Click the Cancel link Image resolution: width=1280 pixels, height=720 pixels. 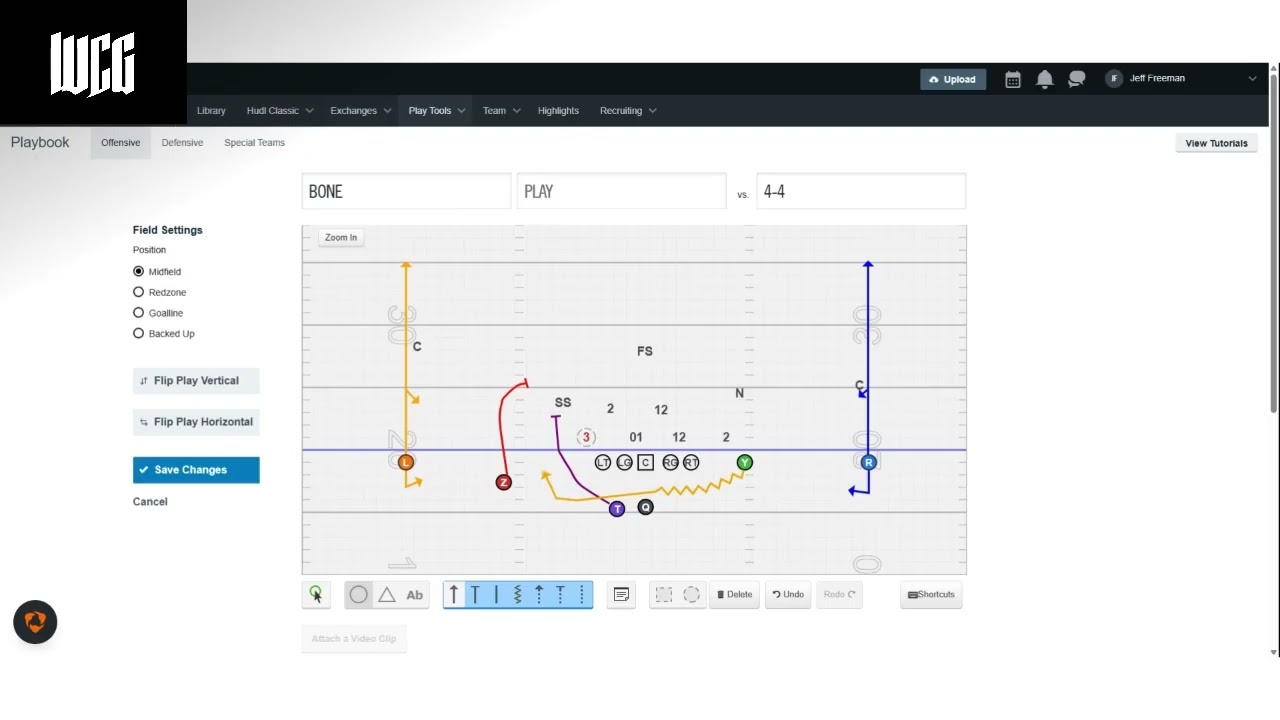150,502
